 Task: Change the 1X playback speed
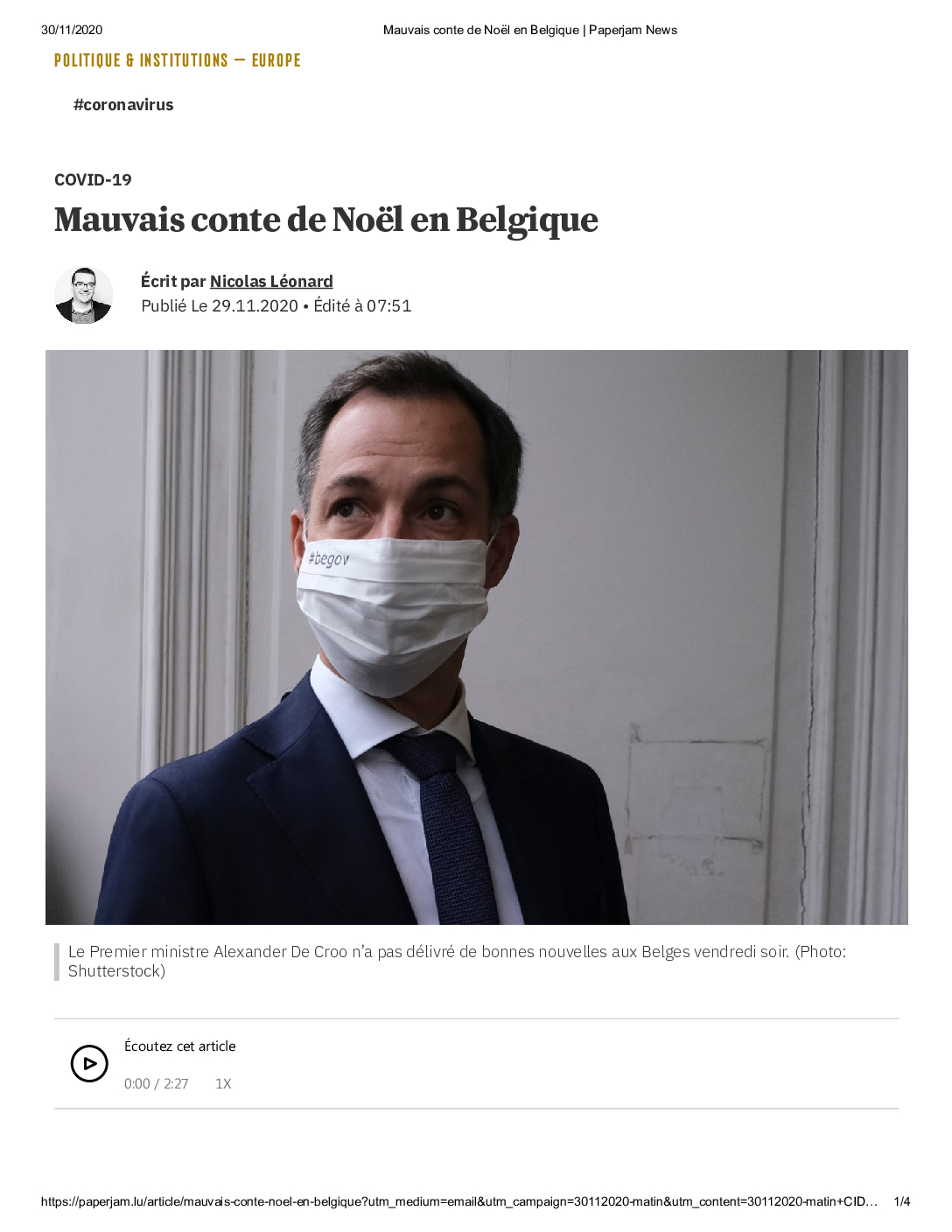pos(223,1084)
